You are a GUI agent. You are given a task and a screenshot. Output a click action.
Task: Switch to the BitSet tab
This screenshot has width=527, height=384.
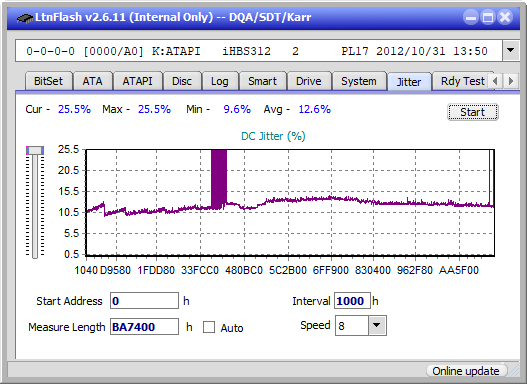(x=48, y=81)
